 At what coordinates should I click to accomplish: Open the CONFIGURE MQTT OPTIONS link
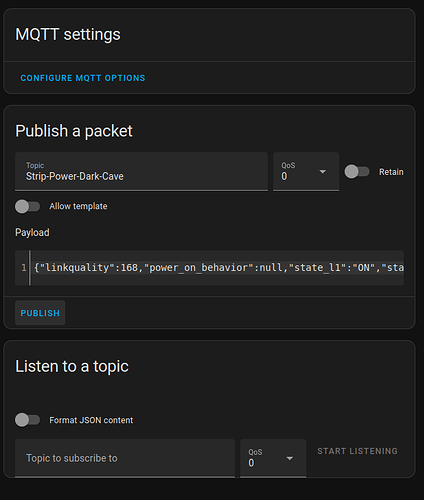tap(83, 78)
